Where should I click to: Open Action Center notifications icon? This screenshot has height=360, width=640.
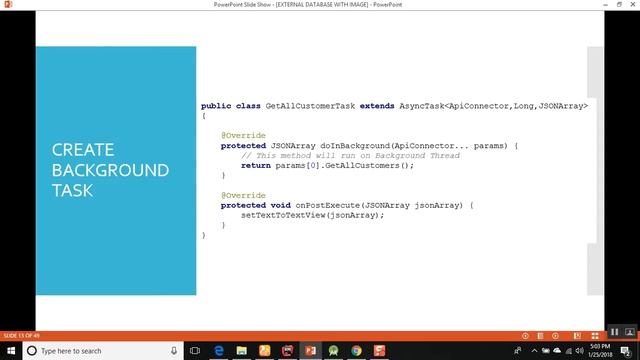pyautogui.click(x=625, y=351)
